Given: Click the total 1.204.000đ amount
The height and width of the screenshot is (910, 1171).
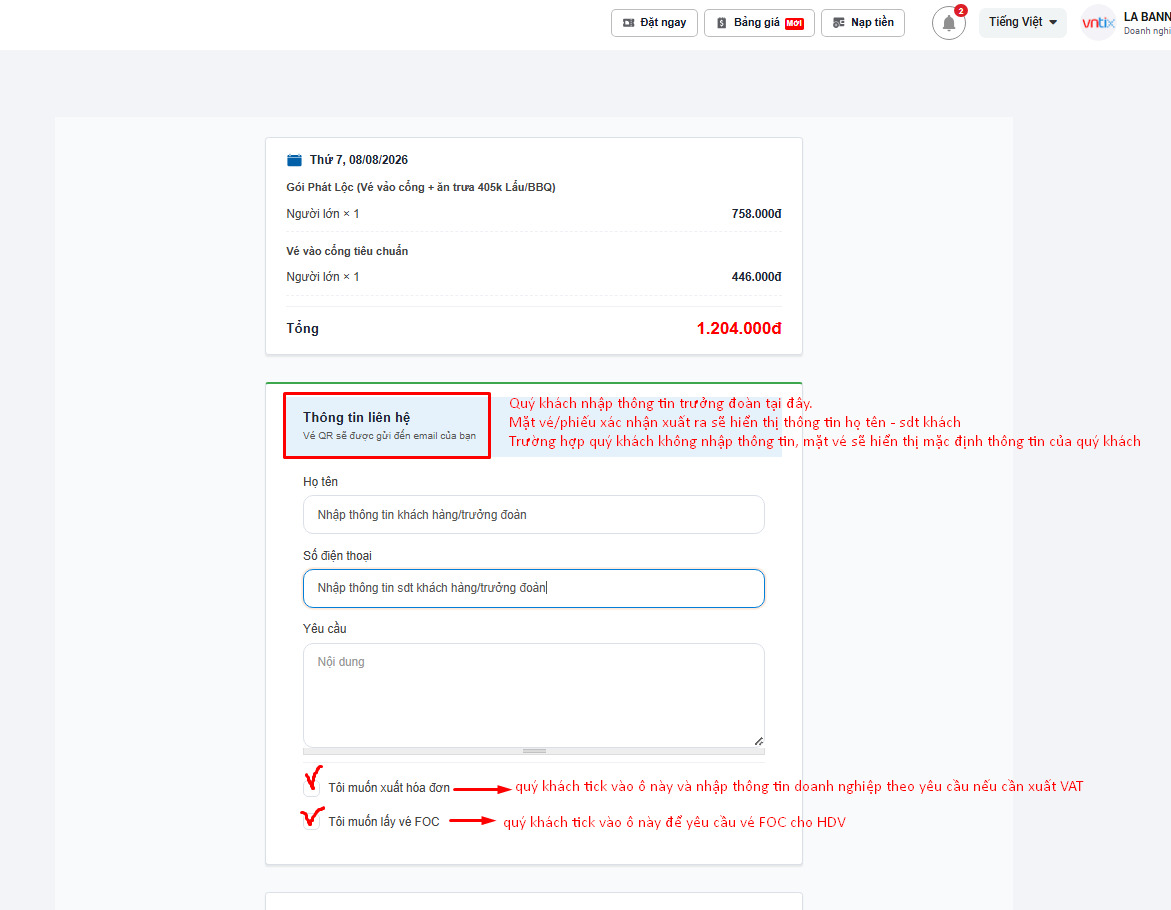Looking at the screenshot, I should click(x=739, y=328).
